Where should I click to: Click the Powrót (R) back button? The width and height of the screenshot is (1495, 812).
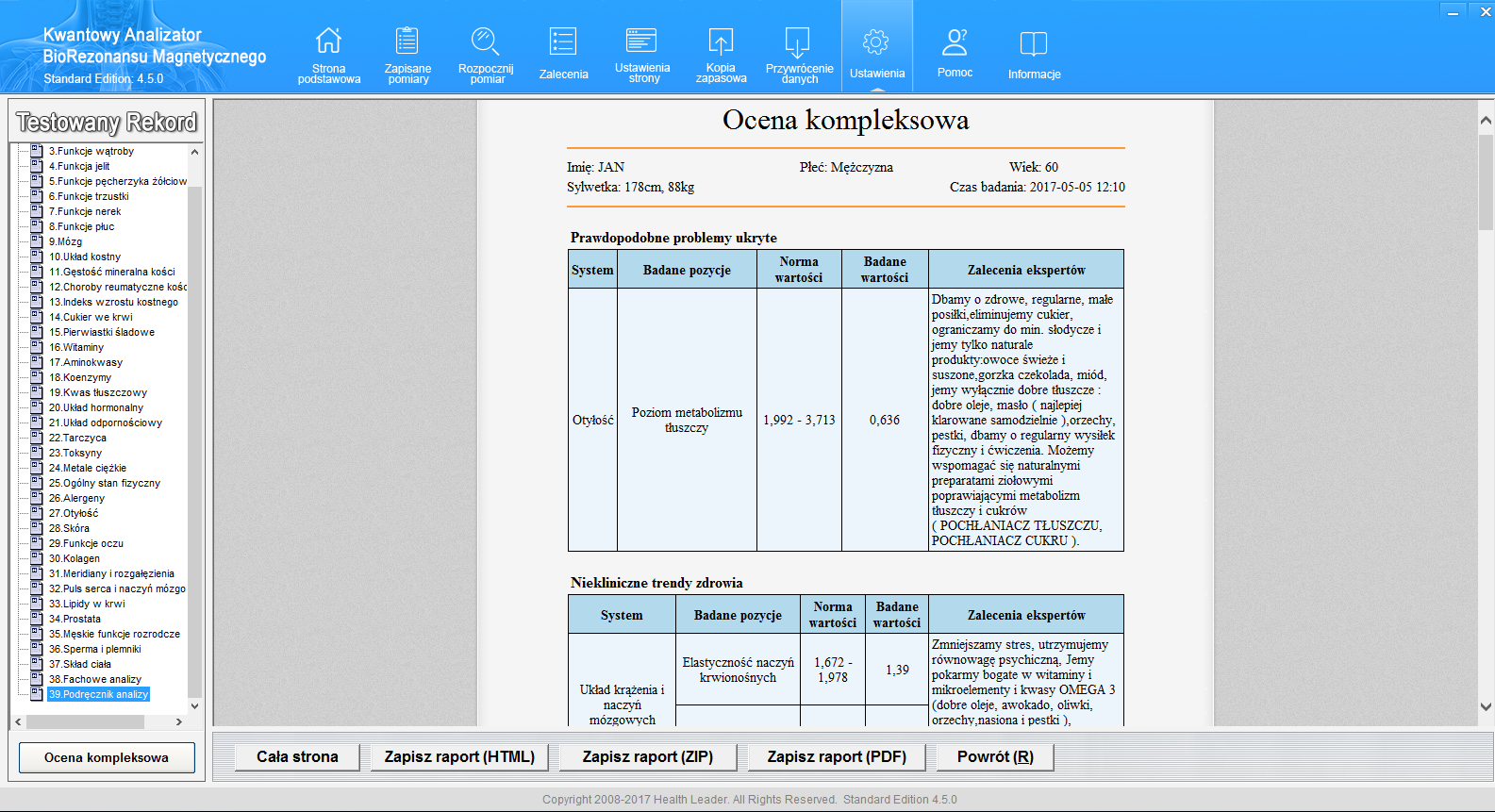coord(995,756)
